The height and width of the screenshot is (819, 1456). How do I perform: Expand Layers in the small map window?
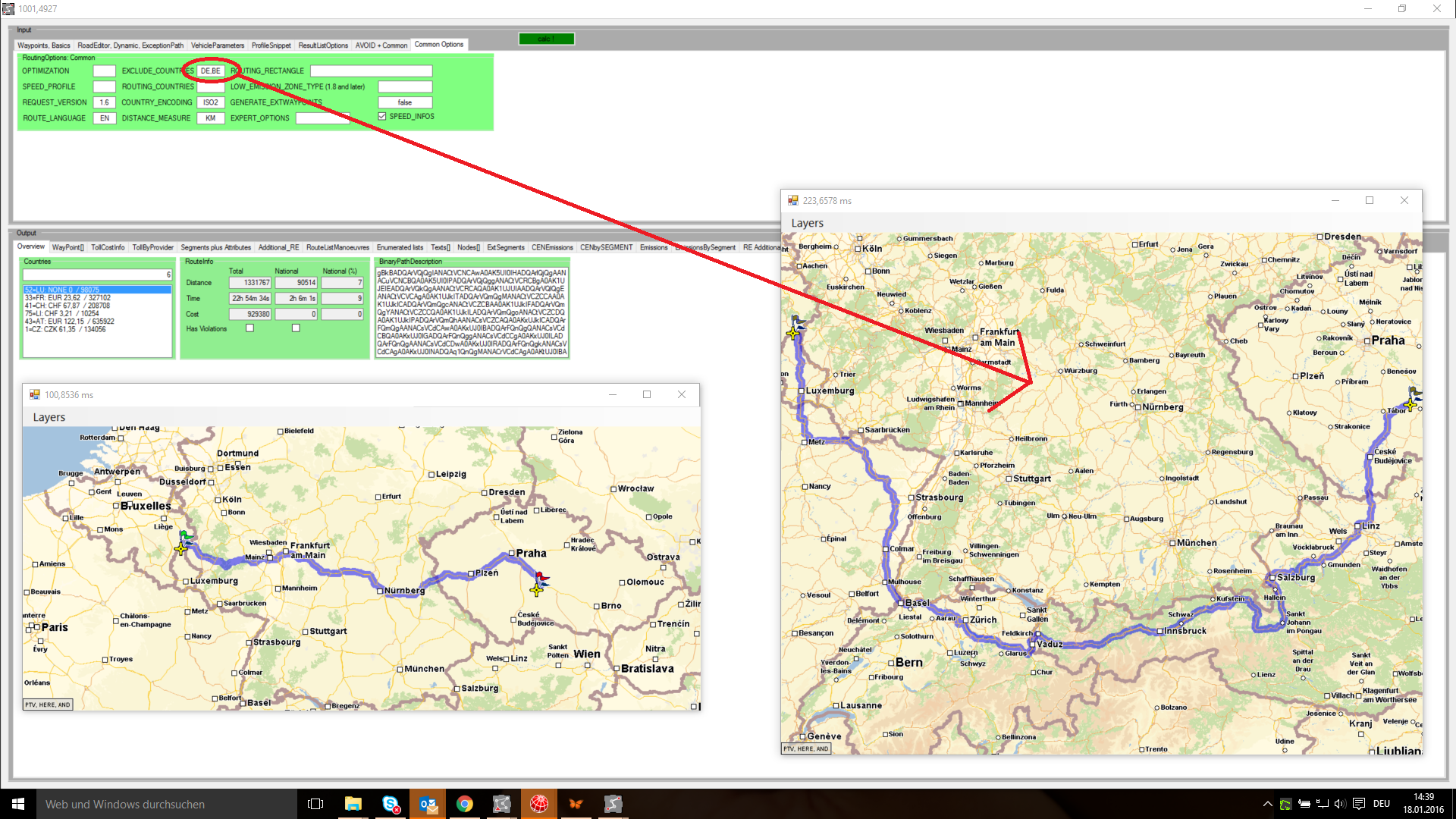tap(49, 417)
